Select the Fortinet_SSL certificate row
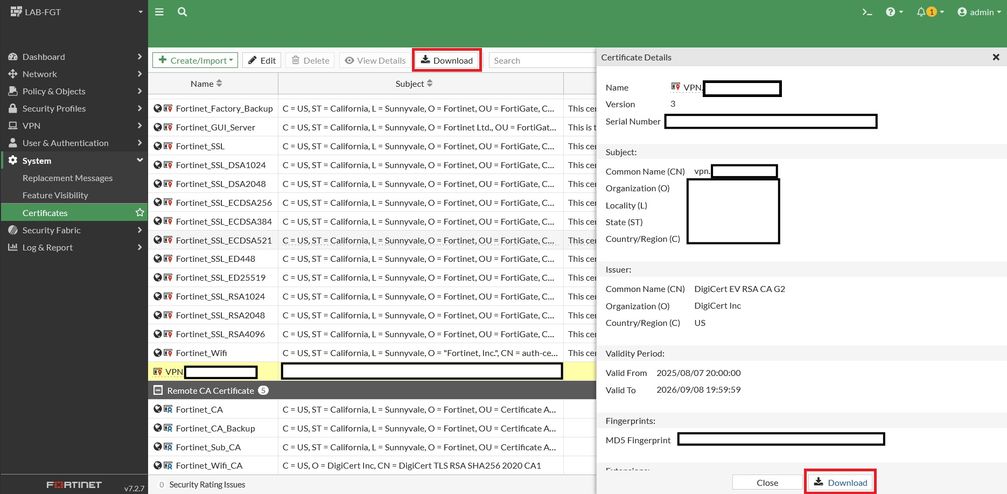The height and width of the screenshot is (494, 1007). (372, 146)
